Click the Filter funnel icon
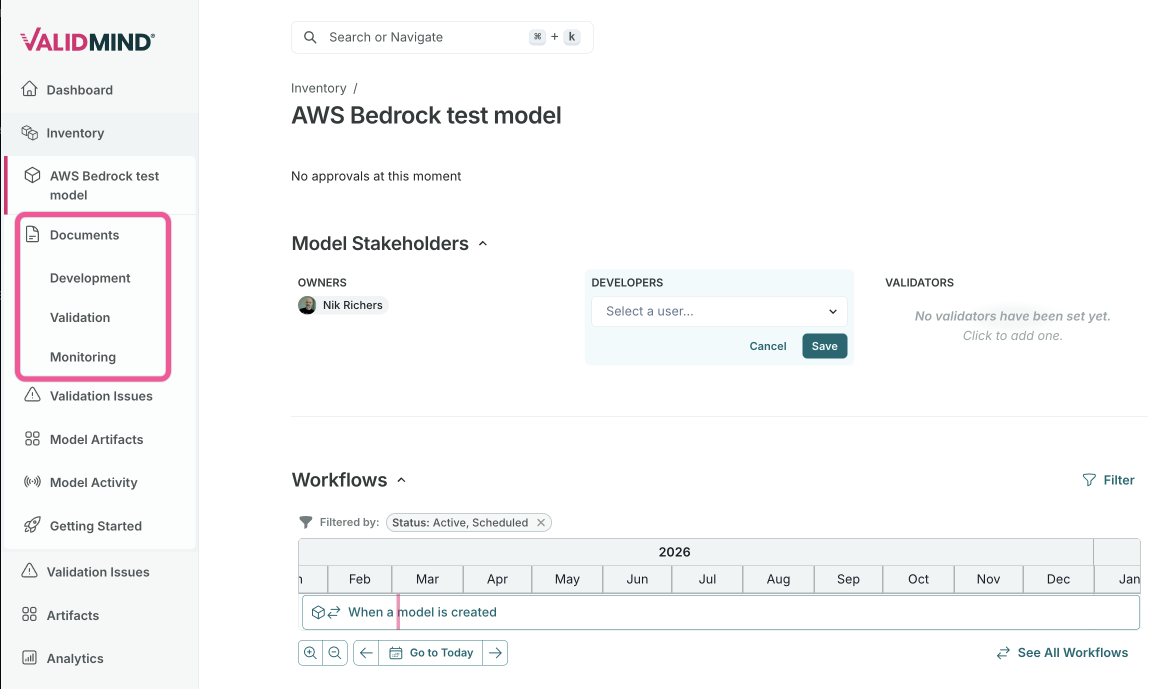The width and height of the screenshot is (1166, 689). [x=1089, y=480]
